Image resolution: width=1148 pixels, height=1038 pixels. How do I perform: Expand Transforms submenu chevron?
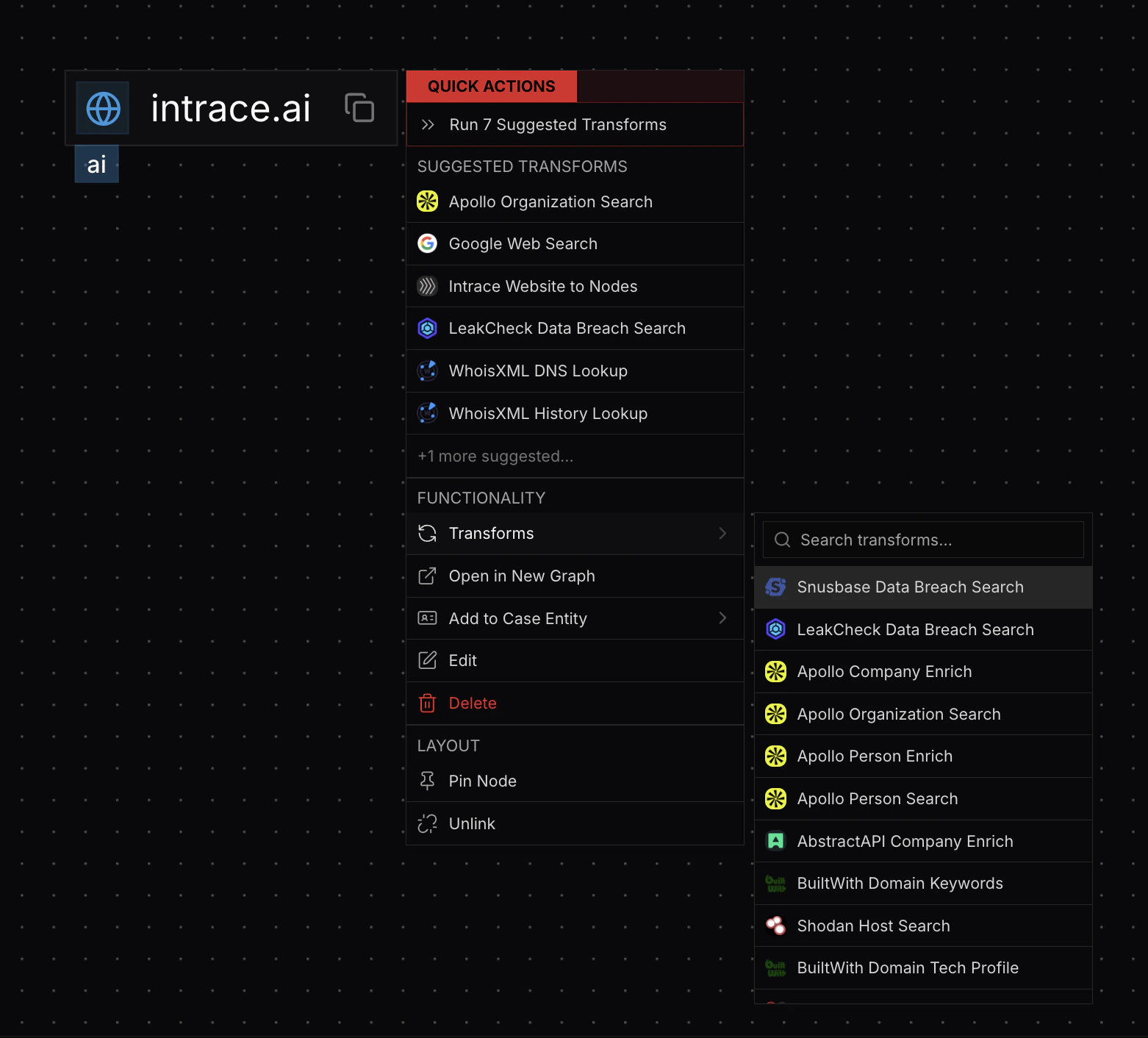(722, 533)
